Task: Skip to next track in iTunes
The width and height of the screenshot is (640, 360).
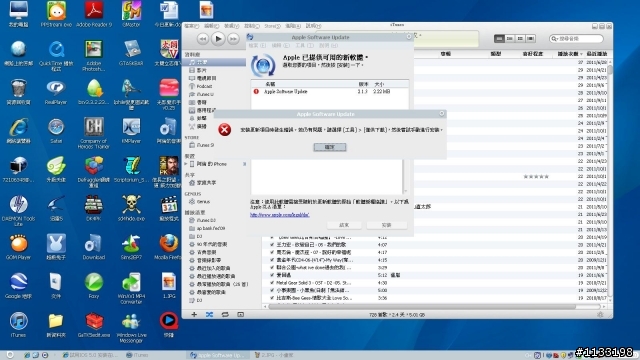Action: [x=233, y=39]
